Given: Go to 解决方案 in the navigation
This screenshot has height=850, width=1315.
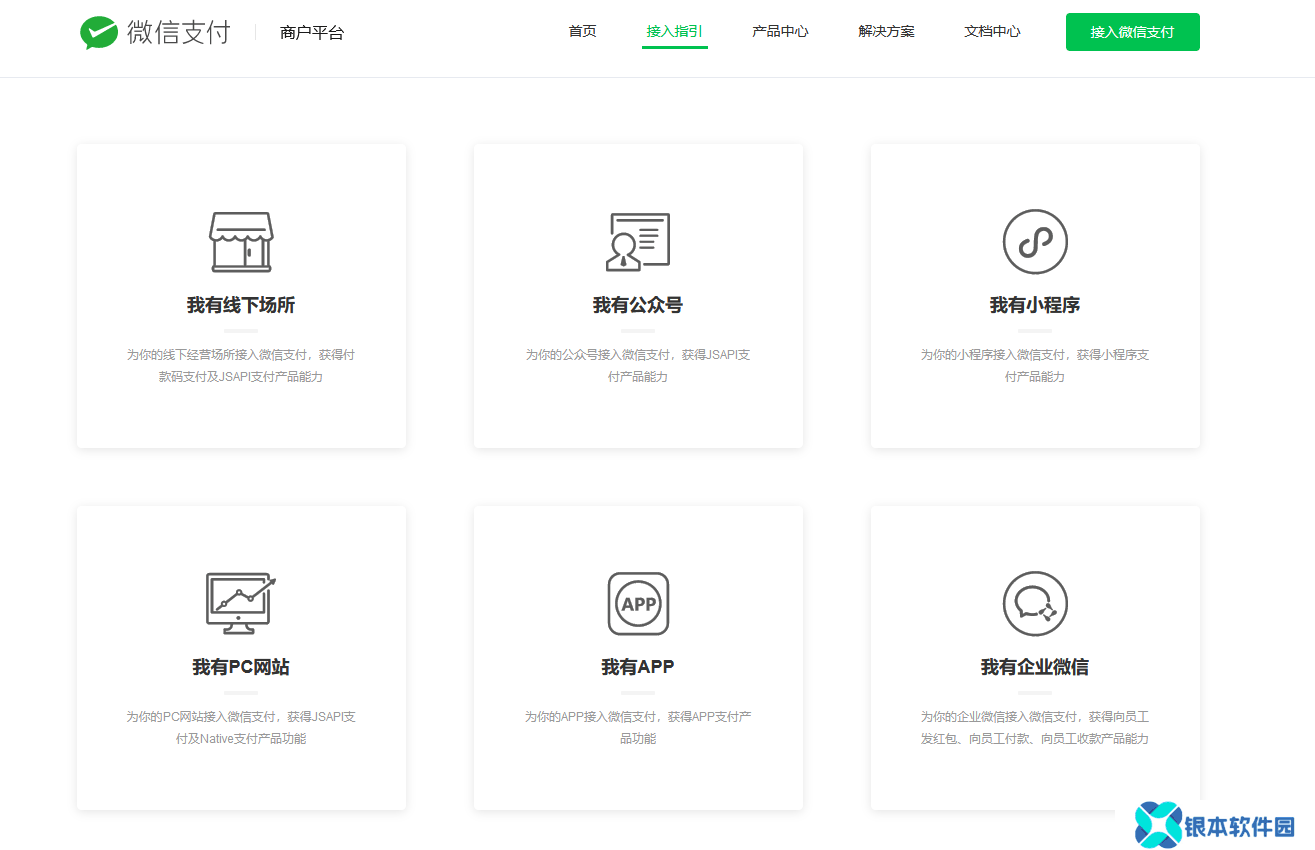Looking at the screenshot, I should click(886, 31).
